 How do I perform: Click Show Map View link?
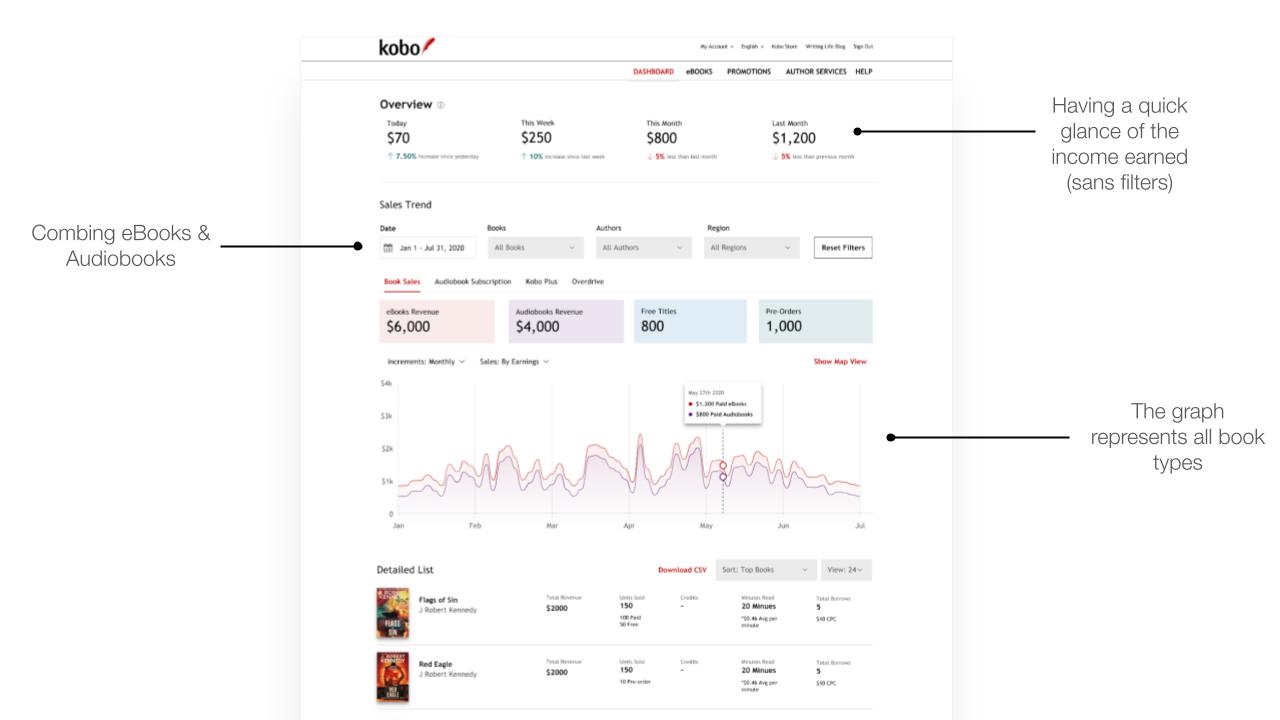pyautogui.click(x=840, y=362)
